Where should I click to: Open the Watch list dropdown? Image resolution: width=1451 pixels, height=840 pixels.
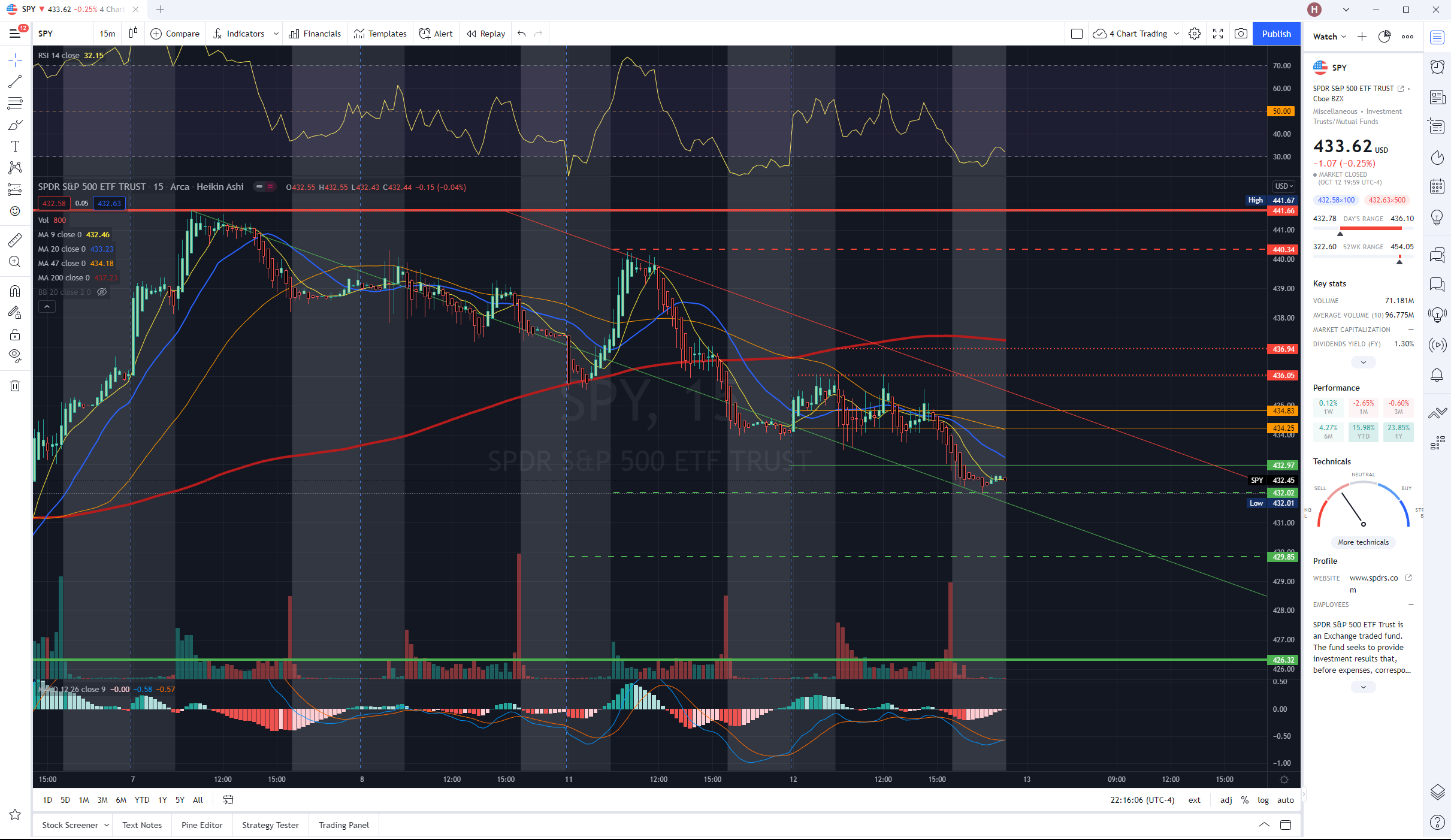tap(1329, 37)
